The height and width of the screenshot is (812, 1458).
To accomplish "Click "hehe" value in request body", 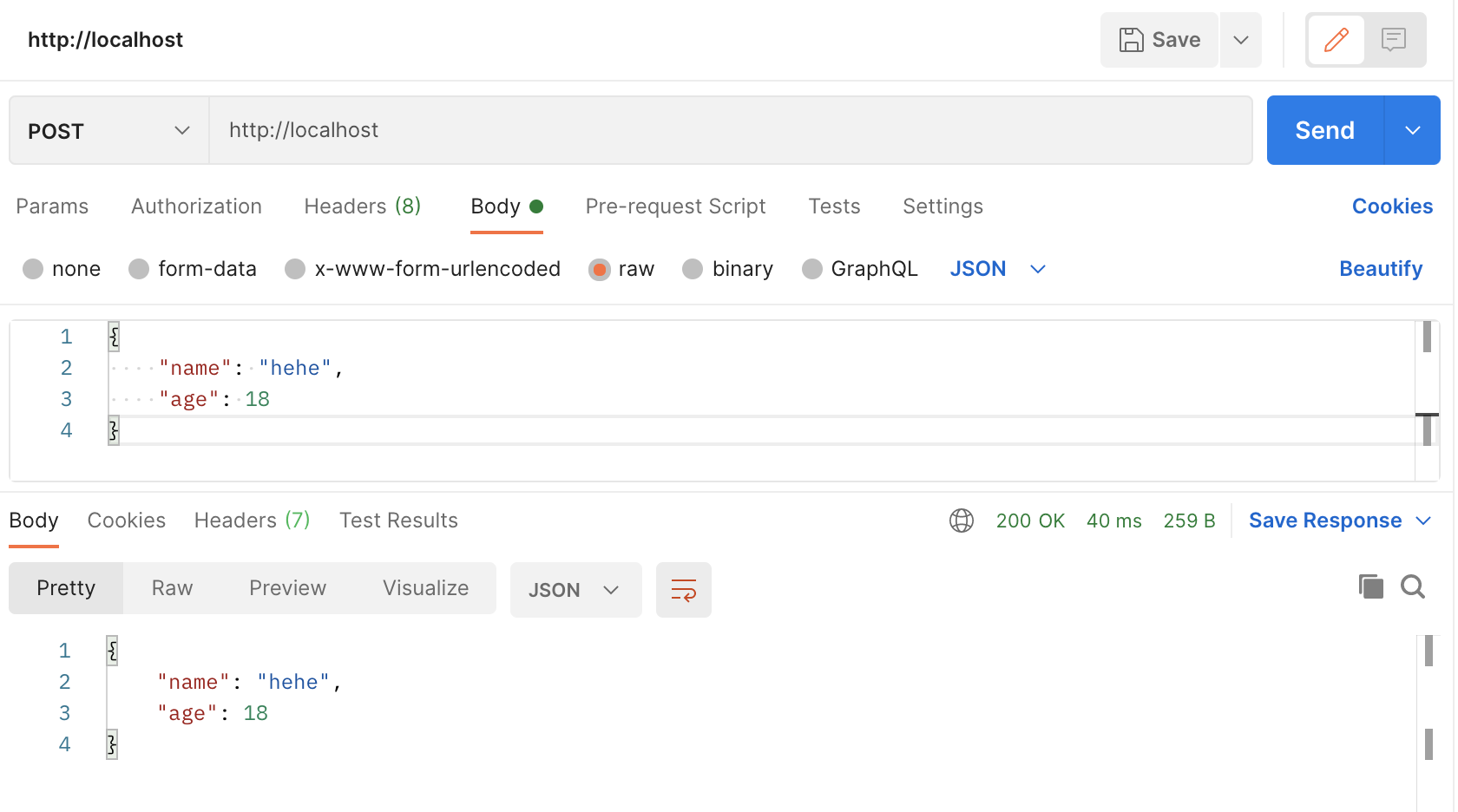I will click(295, 368).
